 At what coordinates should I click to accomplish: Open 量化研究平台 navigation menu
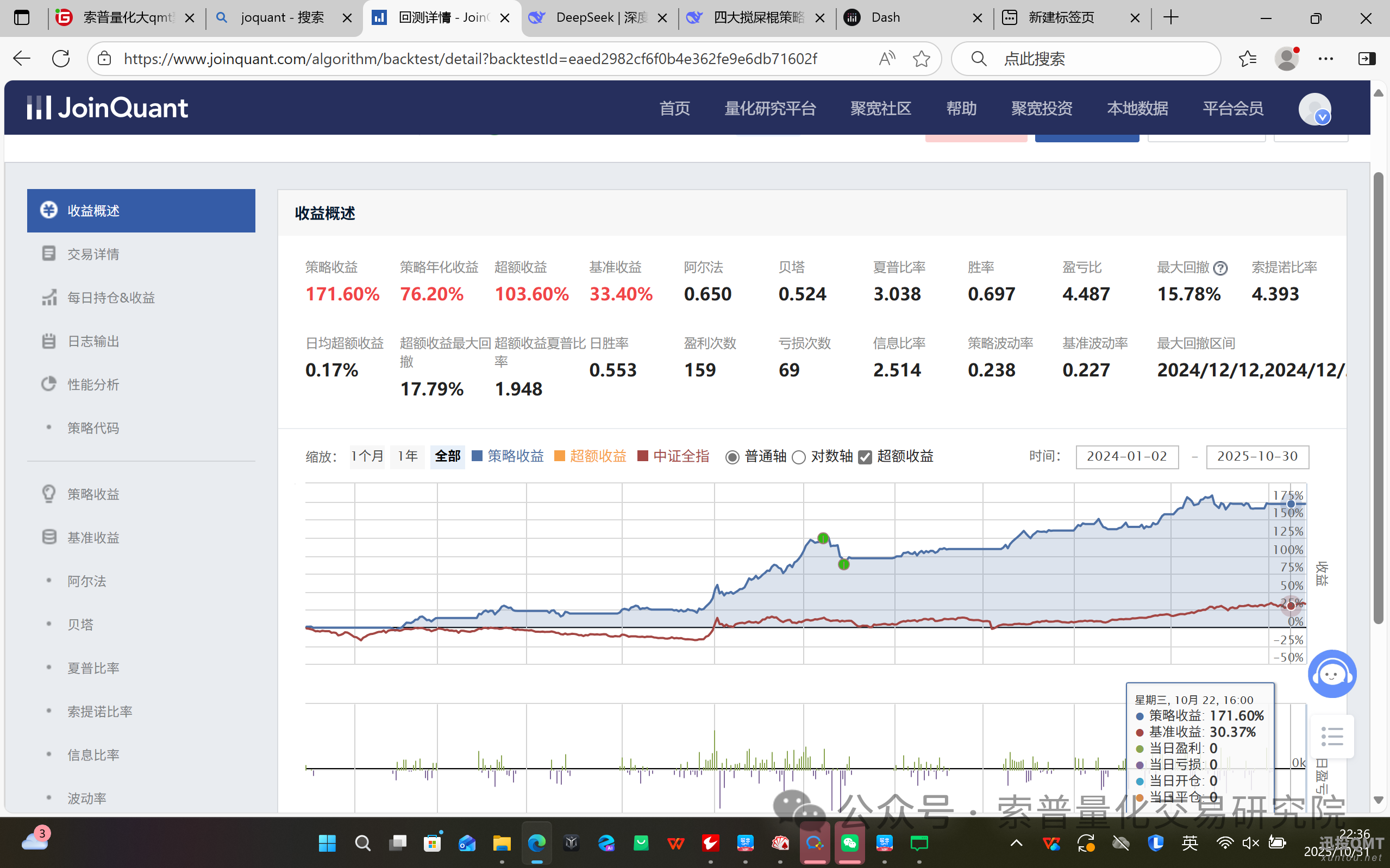[770, 109]
